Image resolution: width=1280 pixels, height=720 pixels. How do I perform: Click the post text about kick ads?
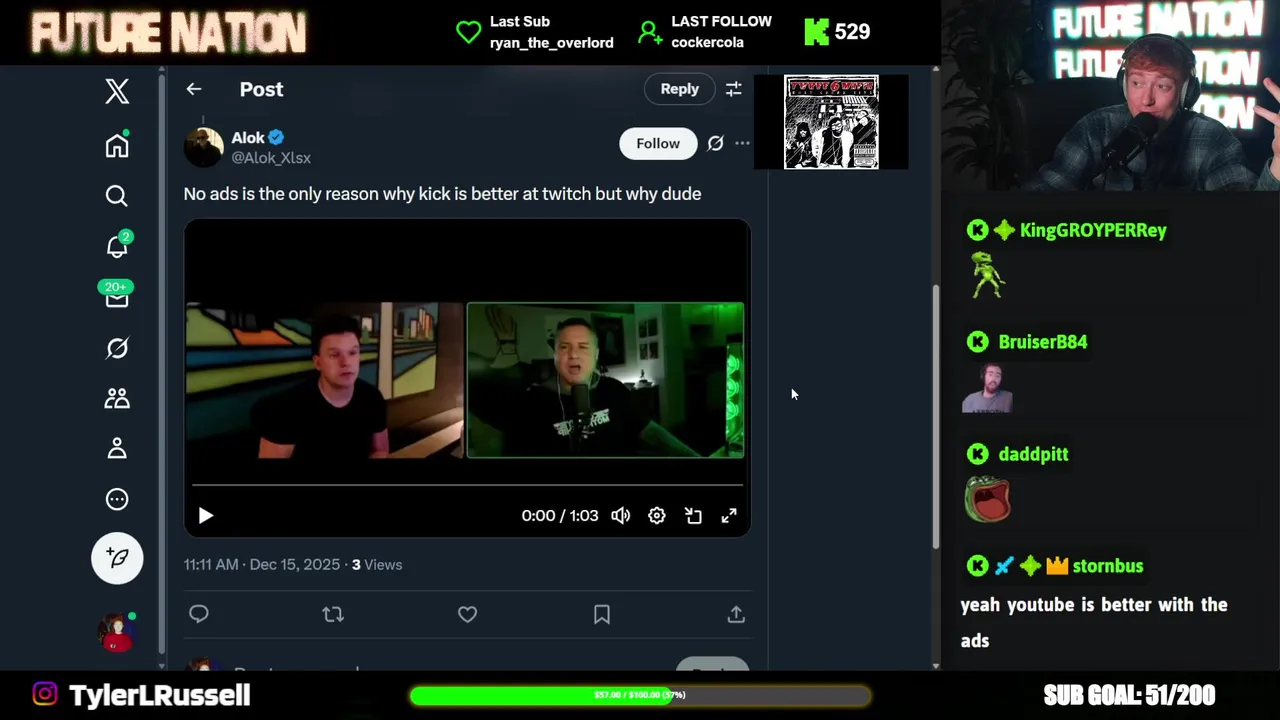(442, 194)
